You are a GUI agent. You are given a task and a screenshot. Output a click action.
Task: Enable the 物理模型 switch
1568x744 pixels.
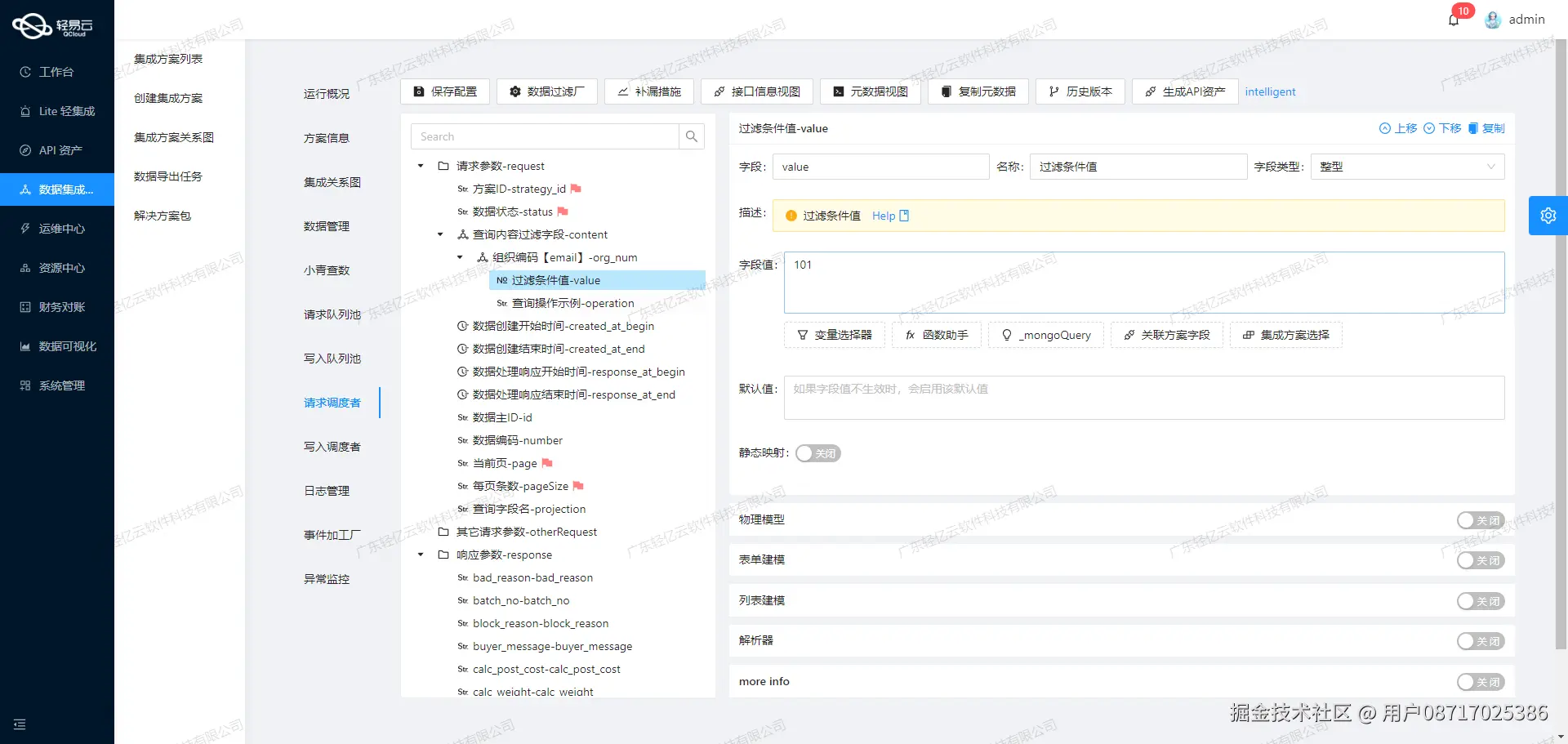[x=1481, y=519]
